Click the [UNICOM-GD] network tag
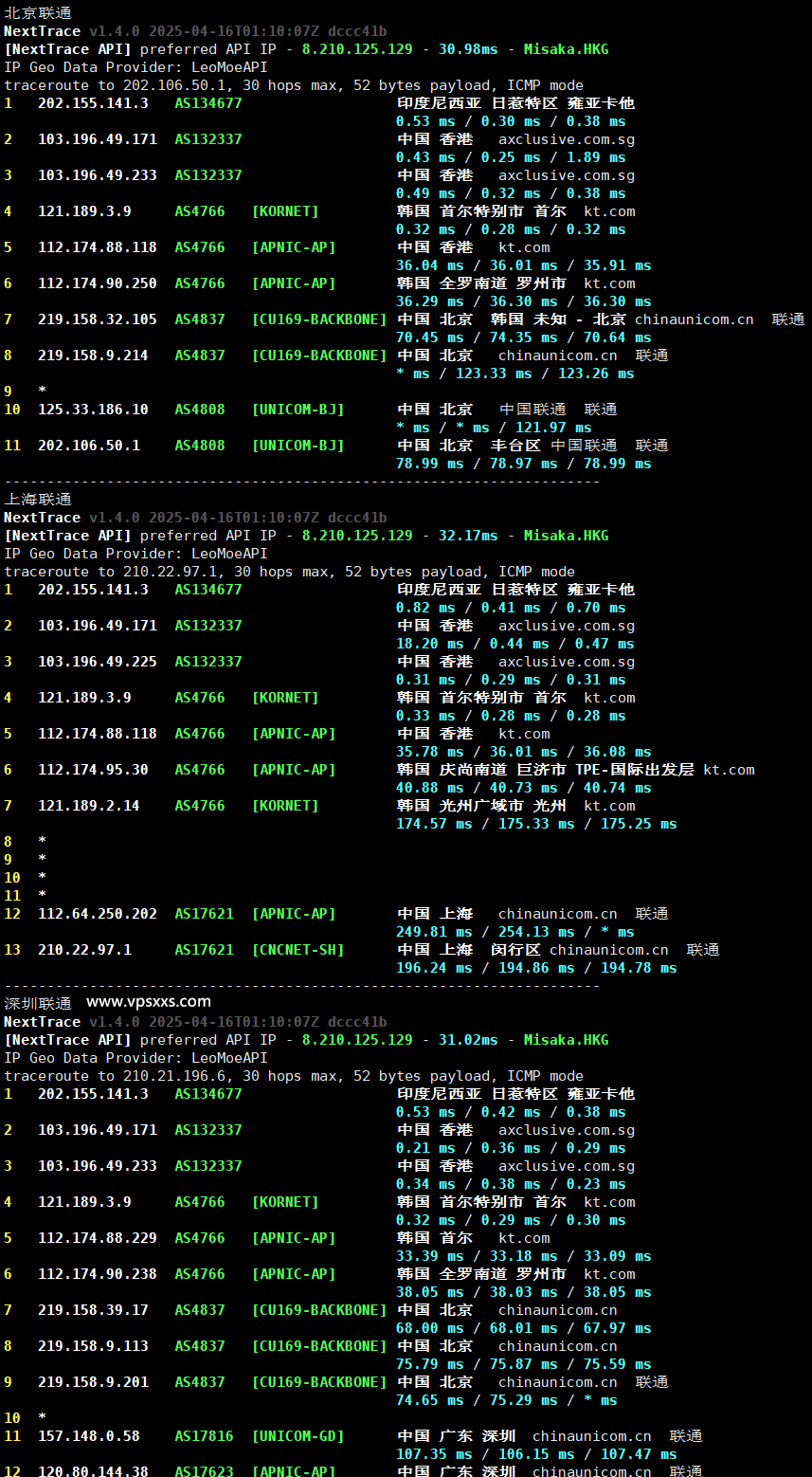Image resolution: width=812 pixels, height=1477 pixels. pyautogui.click(x=298, y=1436)
